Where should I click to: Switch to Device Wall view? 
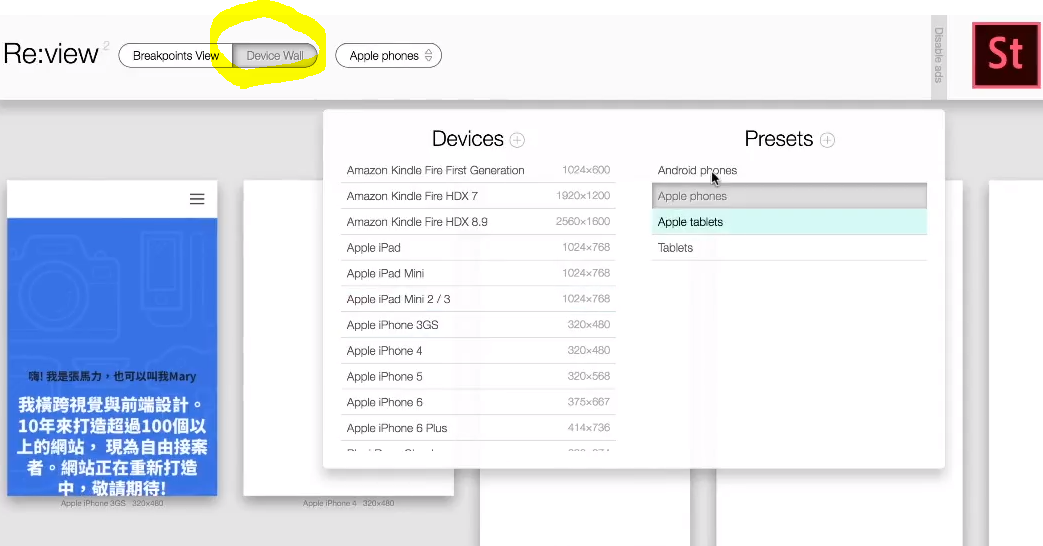[275, 56]
